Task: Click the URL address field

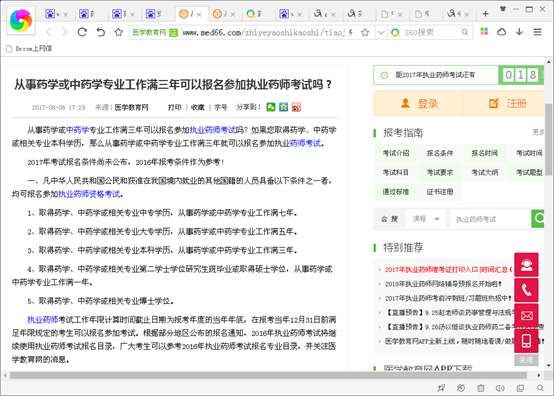Action: [263, 32]
